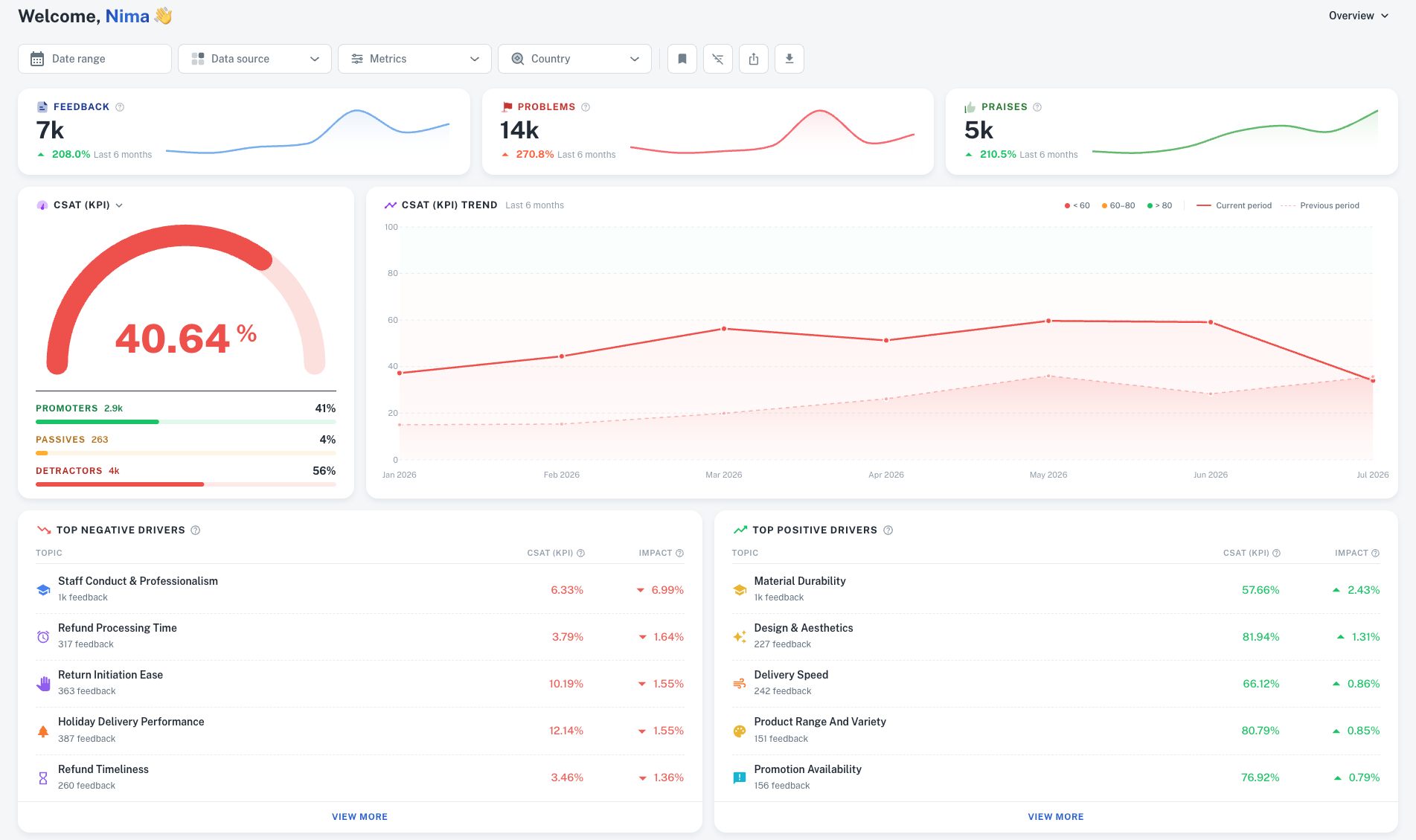Image resolution: width=1416 pixels, height=840 pixels.
Task: Click the download icon button
Action: [x=789, y=59]
